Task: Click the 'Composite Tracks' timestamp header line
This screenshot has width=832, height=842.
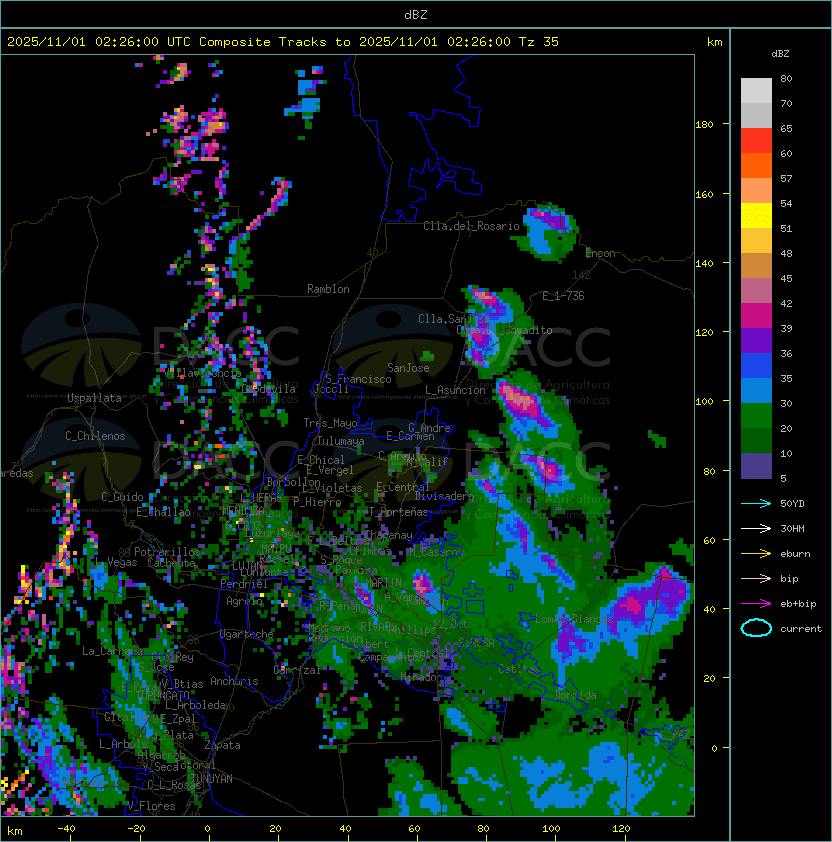Action: (x=283, y=42)
